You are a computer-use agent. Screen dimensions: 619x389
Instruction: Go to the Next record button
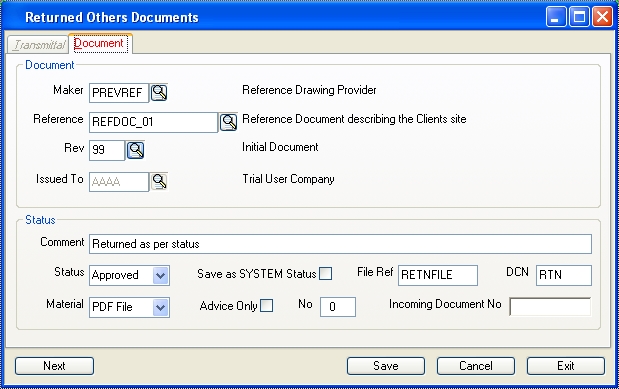pos(54,366)
